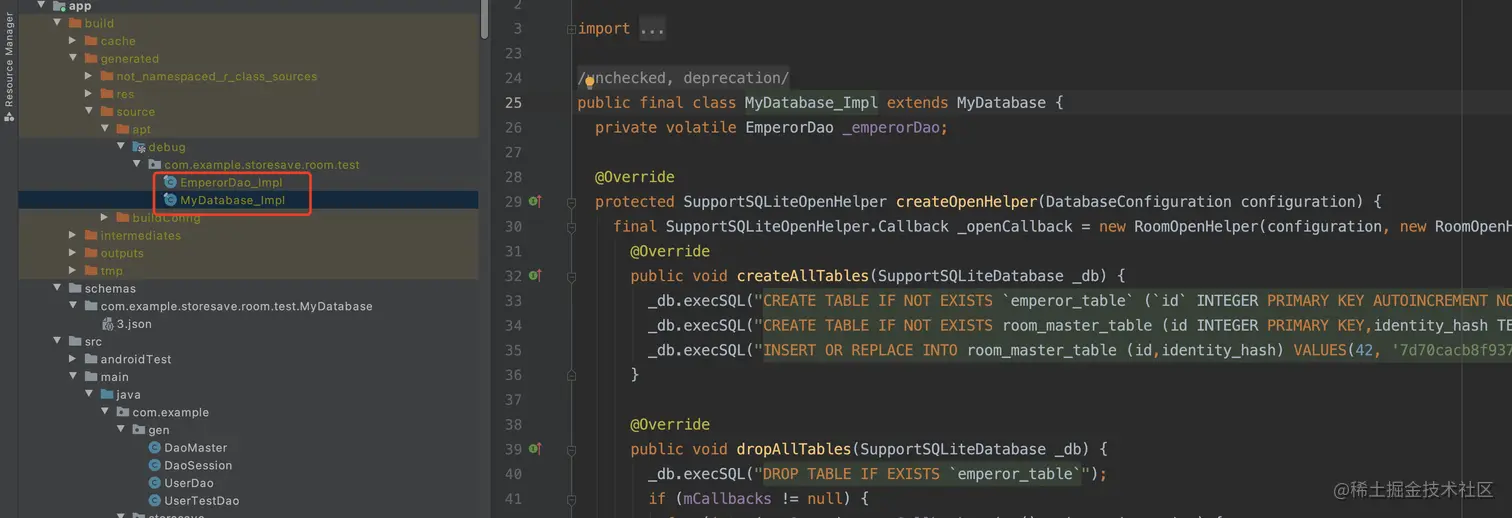Collapse the generated folder arrow
This screenshot has width=1512, height=518.
tap(73, 58)
